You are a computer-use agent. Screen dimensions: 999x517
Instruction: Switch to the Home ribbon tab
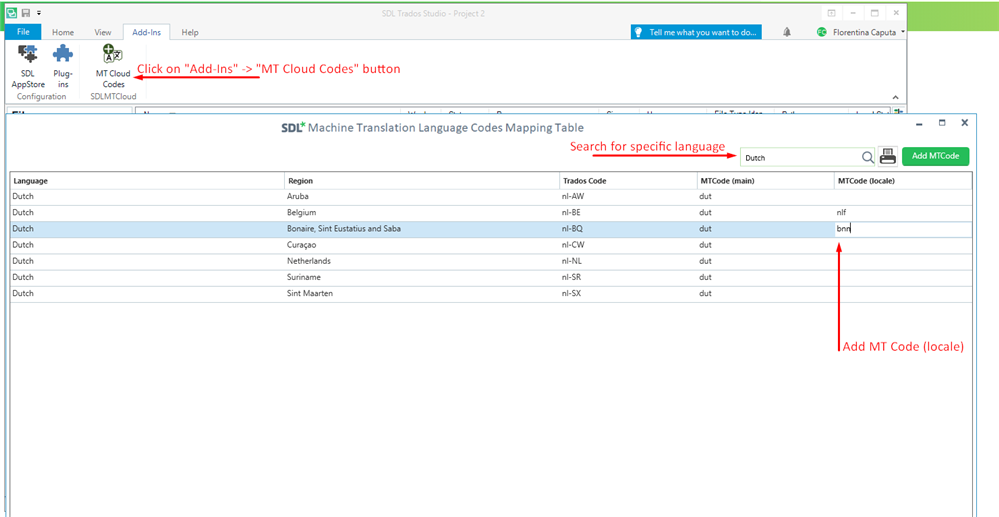63,32
